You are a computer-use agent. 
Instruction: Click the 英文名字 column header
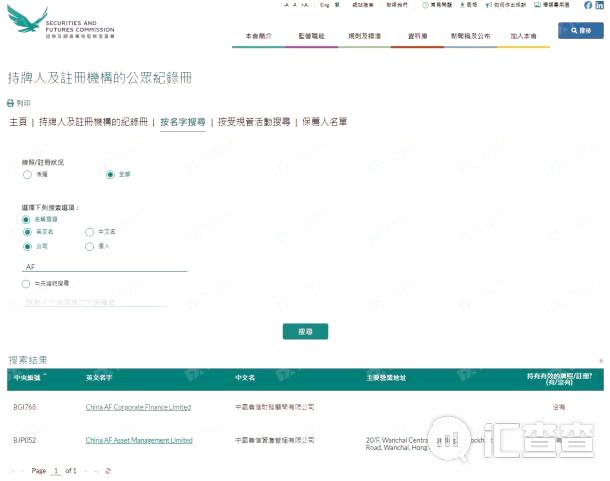tap(99, 378)
